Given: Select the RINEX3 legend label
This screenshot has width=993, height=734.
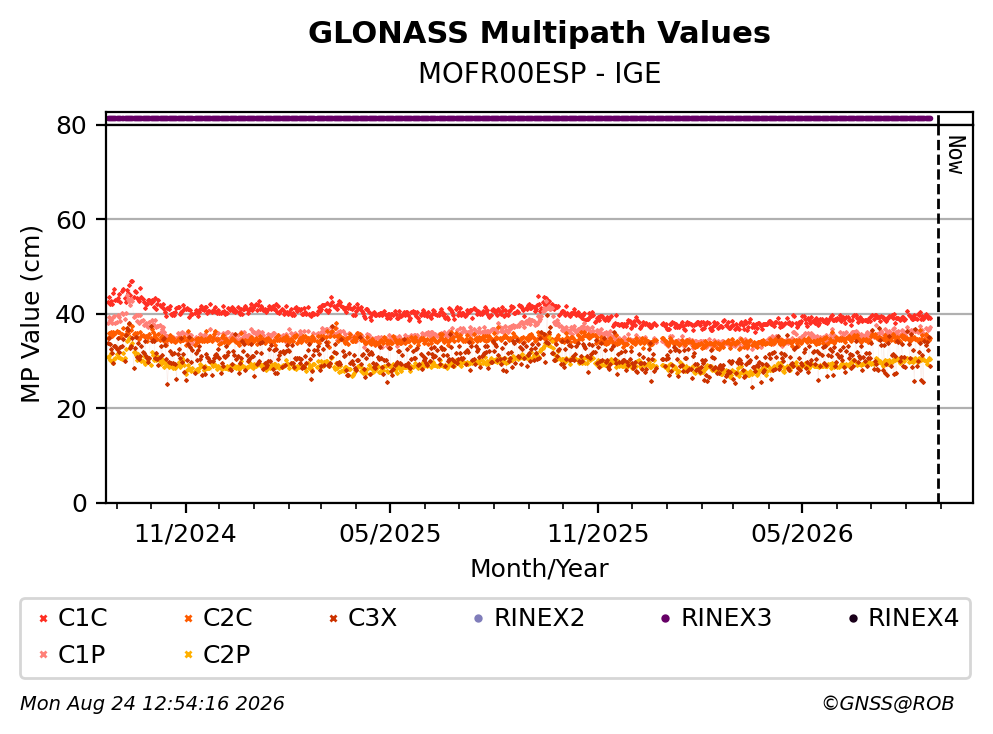Looking at the screenshot, I should point(726,617).
